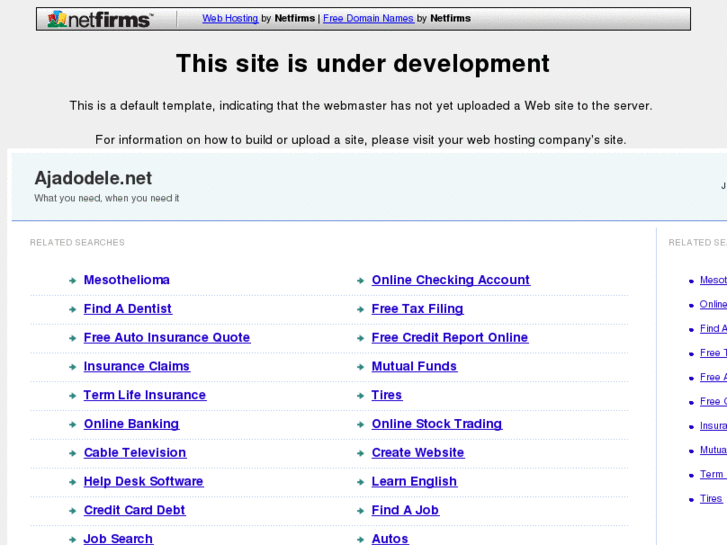Open the Autos link

tap(390, 539)
